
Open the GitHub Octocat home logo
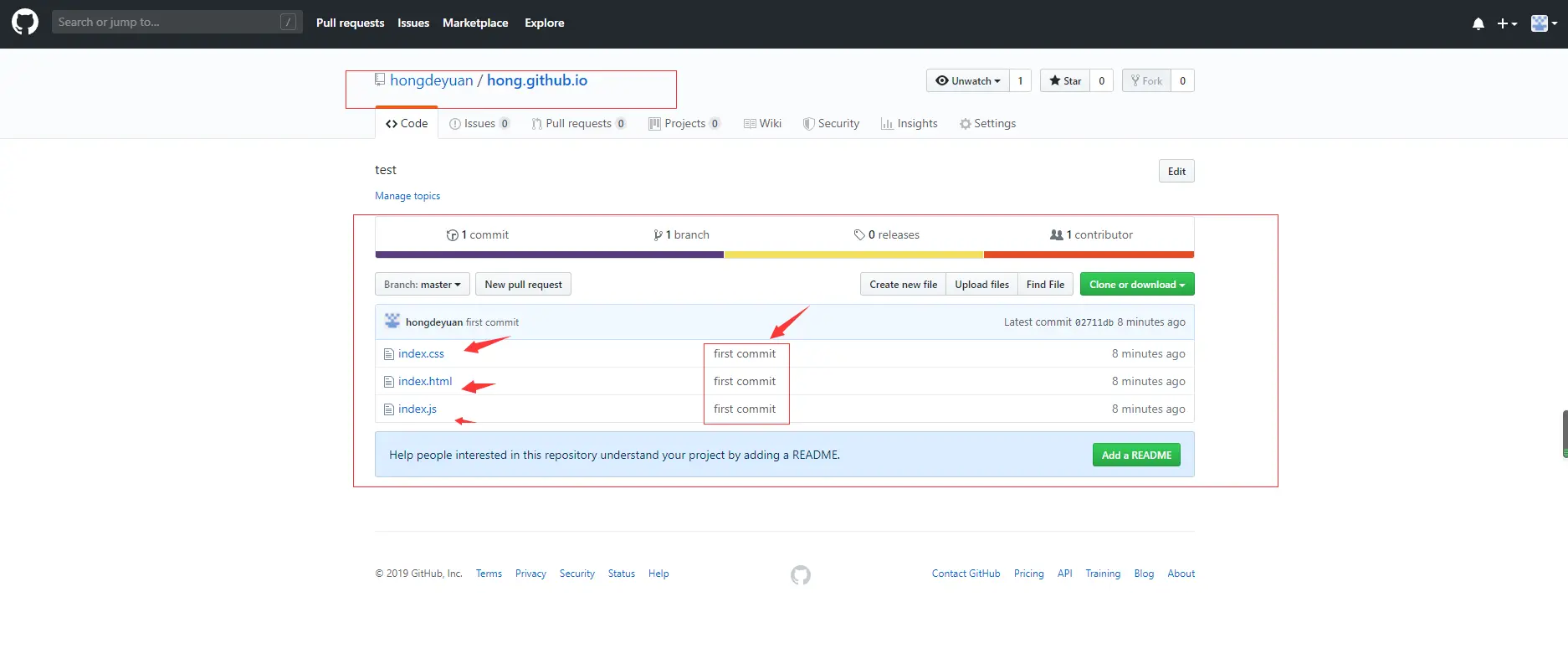(25, 23)
